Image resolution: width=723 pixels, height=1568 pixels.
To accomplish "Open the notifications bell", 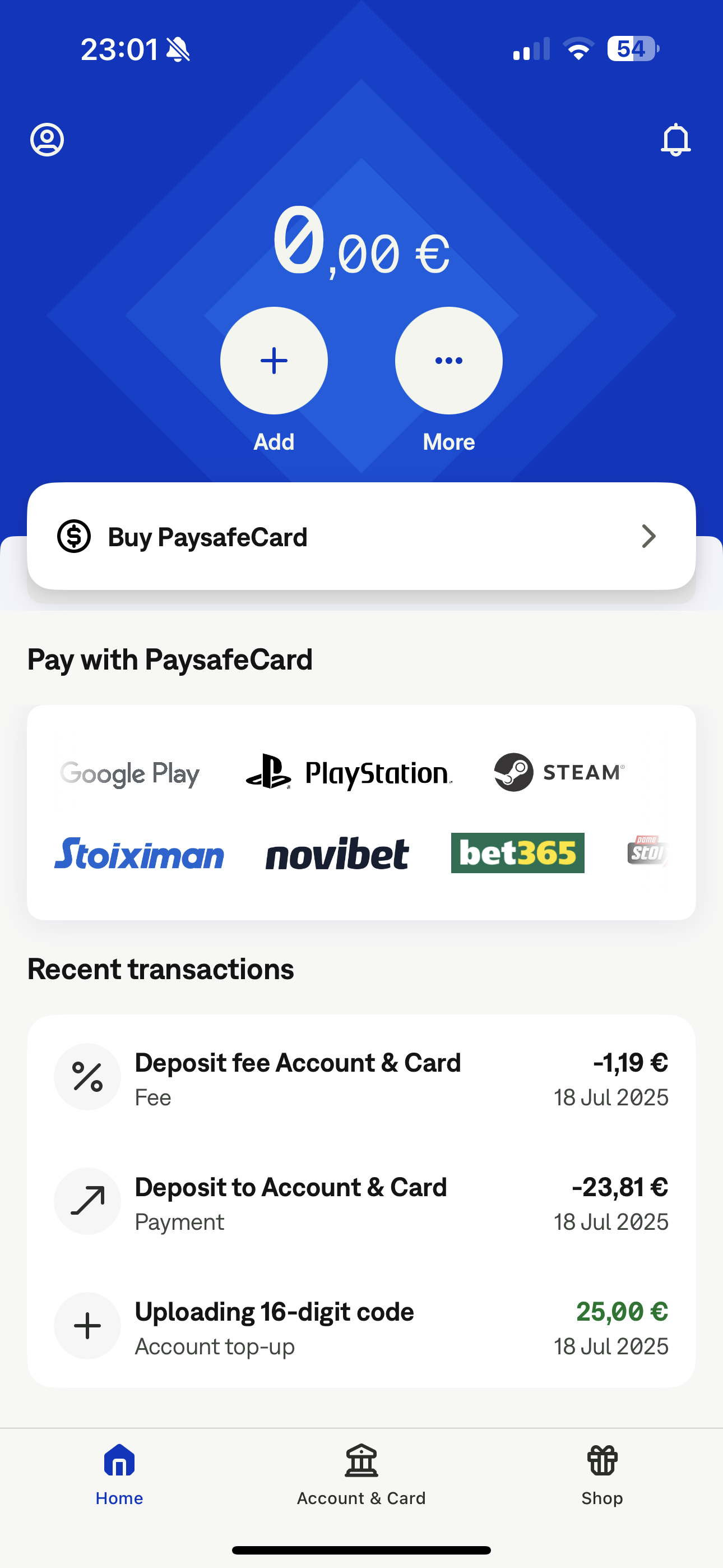I will [x=675, y=140].
